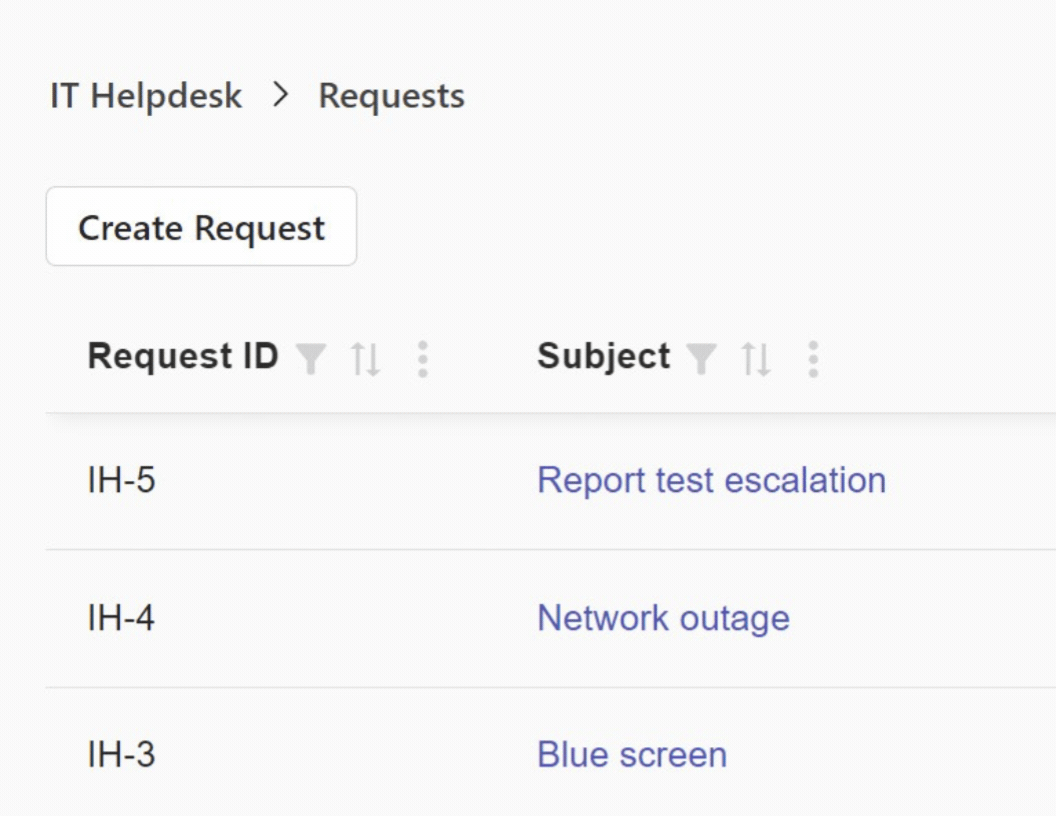Select the IH-5 request ID cell

pyautogui.click(x=121, y=481)
